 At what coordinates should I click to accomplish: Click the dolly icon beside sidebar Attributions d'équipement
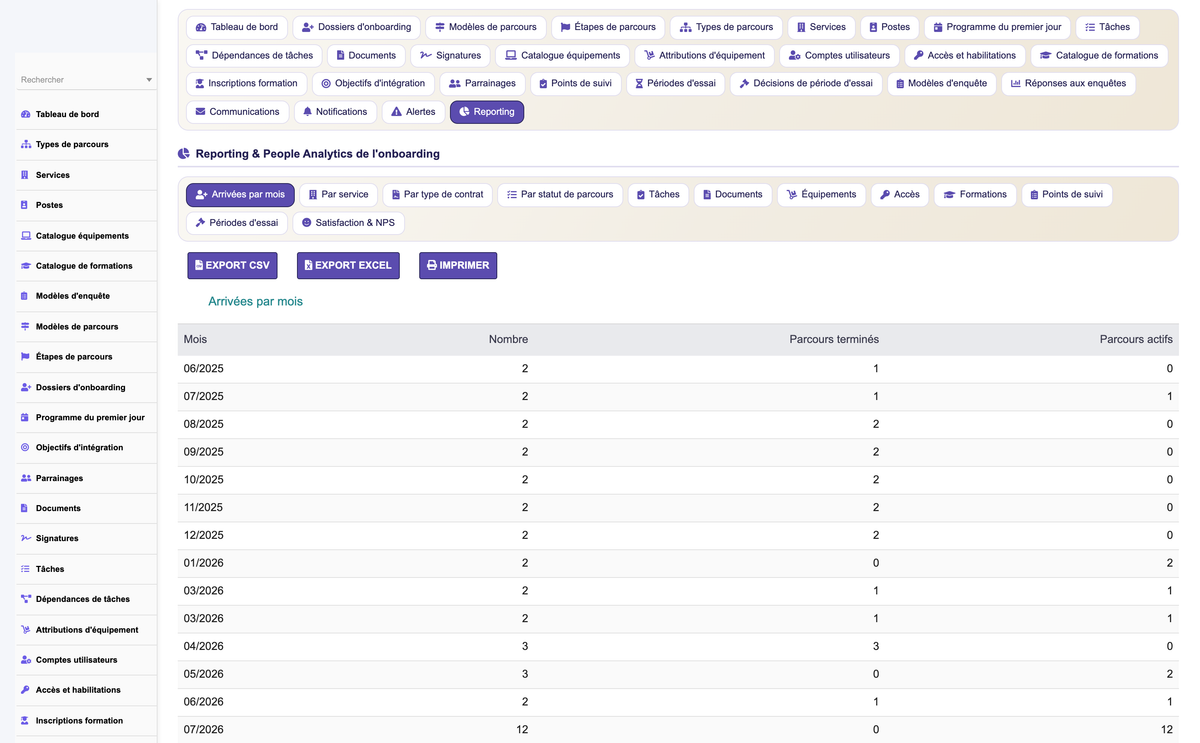pos(26,630)
